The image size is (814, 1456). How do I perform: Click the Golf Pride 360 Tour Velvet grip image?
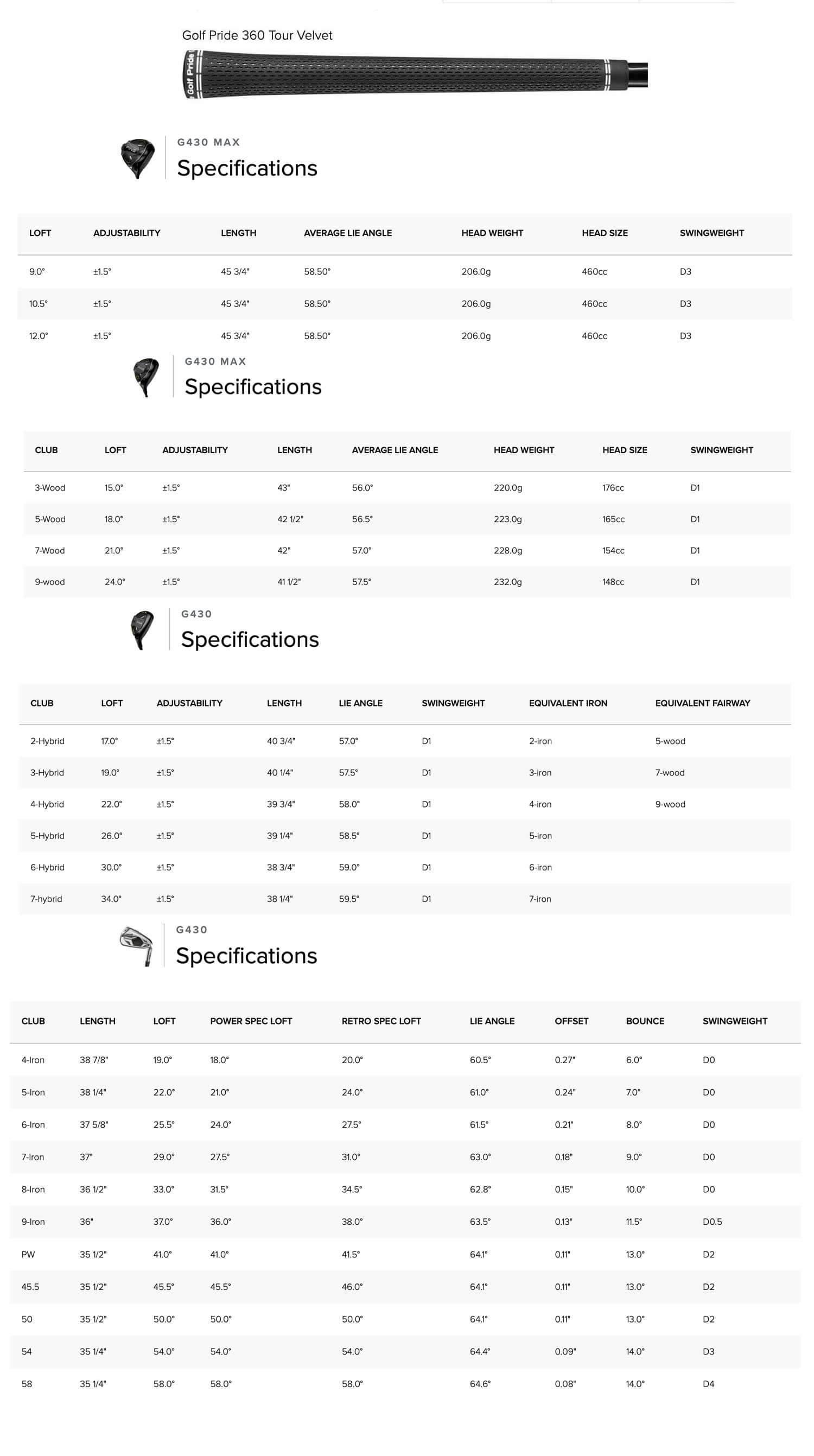[x=416, y=74]
